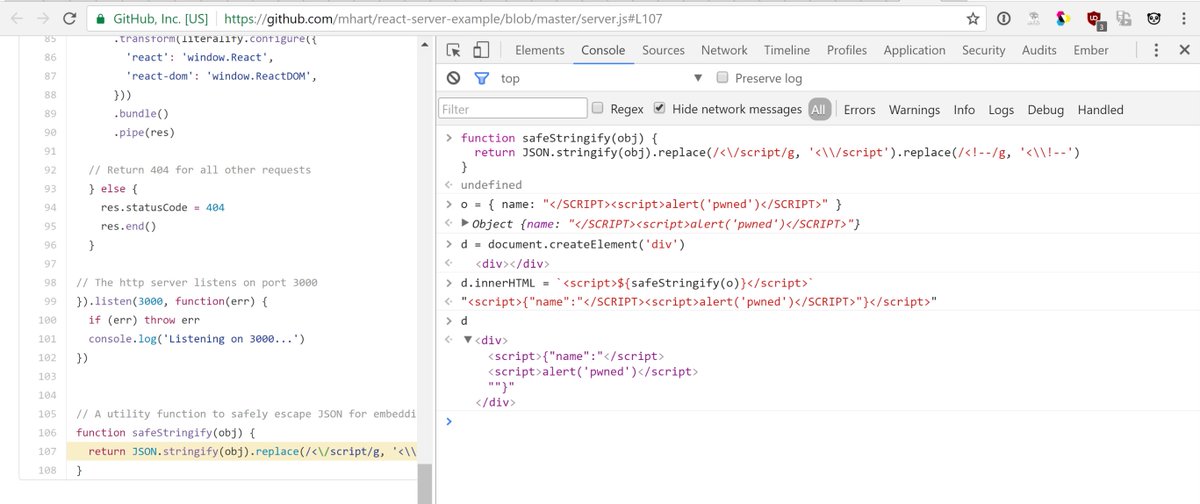Collapse the div element tree in console
1200x504 pixels.
click(467, 340)
